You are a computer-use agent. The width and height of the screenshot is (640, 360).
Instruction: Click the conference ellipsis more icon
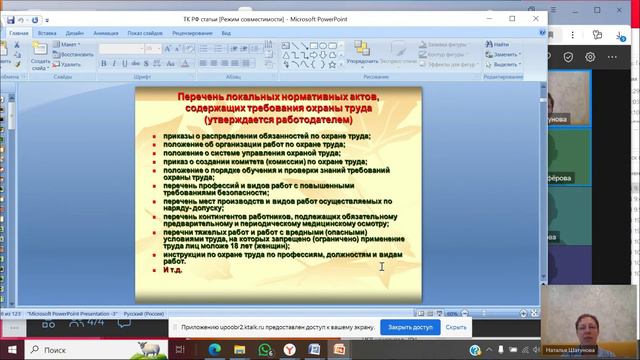click(x=612, y=57)
